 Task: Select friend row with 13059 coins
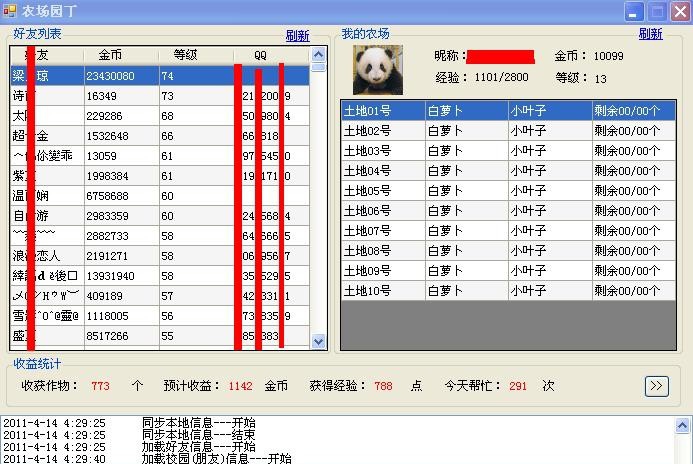pos(160,156)
